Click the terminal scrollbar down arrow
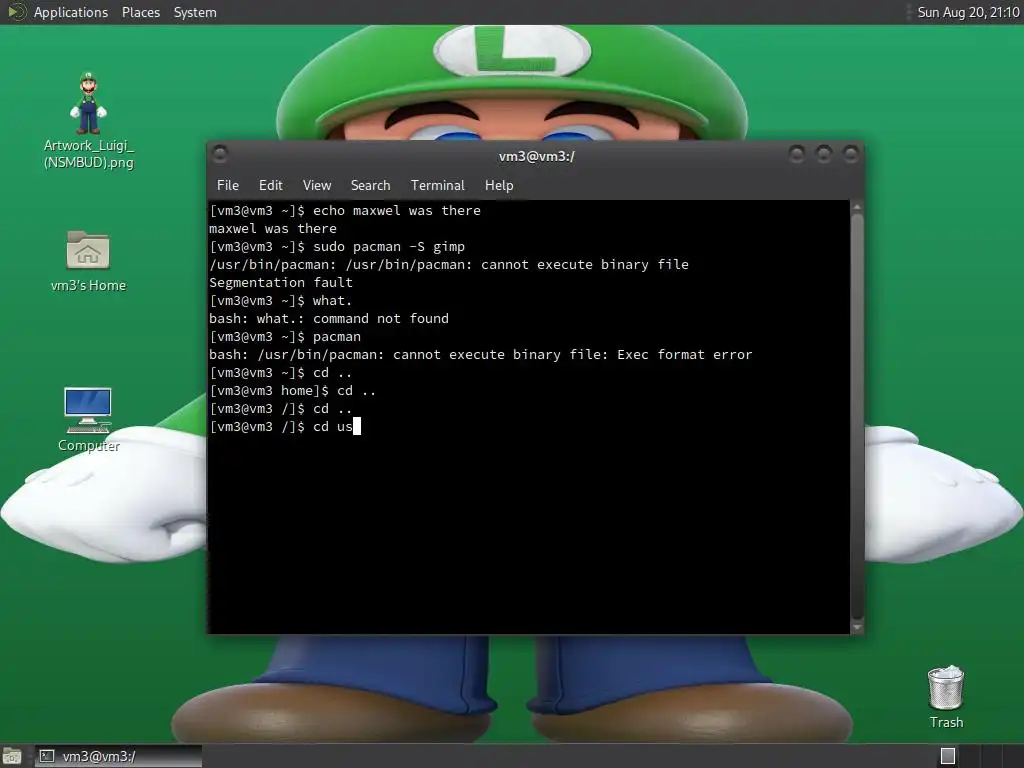This screenshot has width=1024, height=768. pos(857,627)
